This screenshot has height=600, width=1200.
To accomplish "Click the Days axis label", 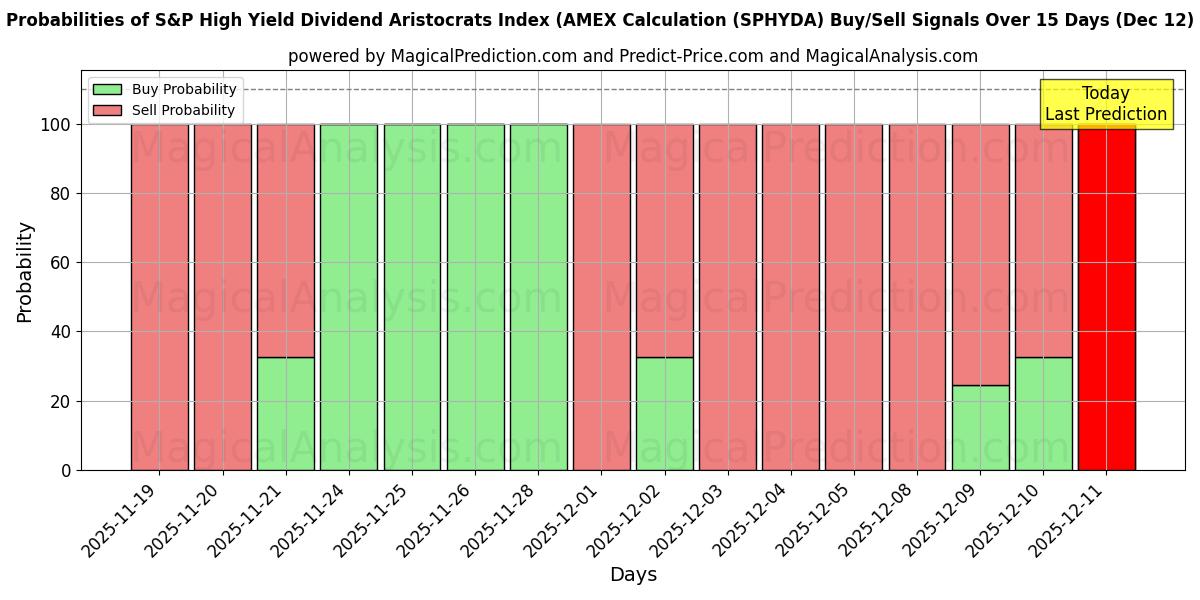I will pos(633,575).
